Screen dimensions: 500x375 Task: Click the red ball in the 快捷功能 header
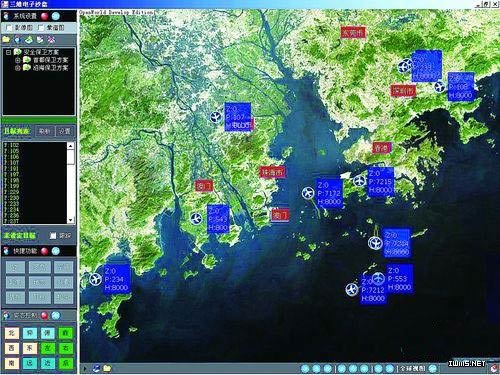pos(44,251)
